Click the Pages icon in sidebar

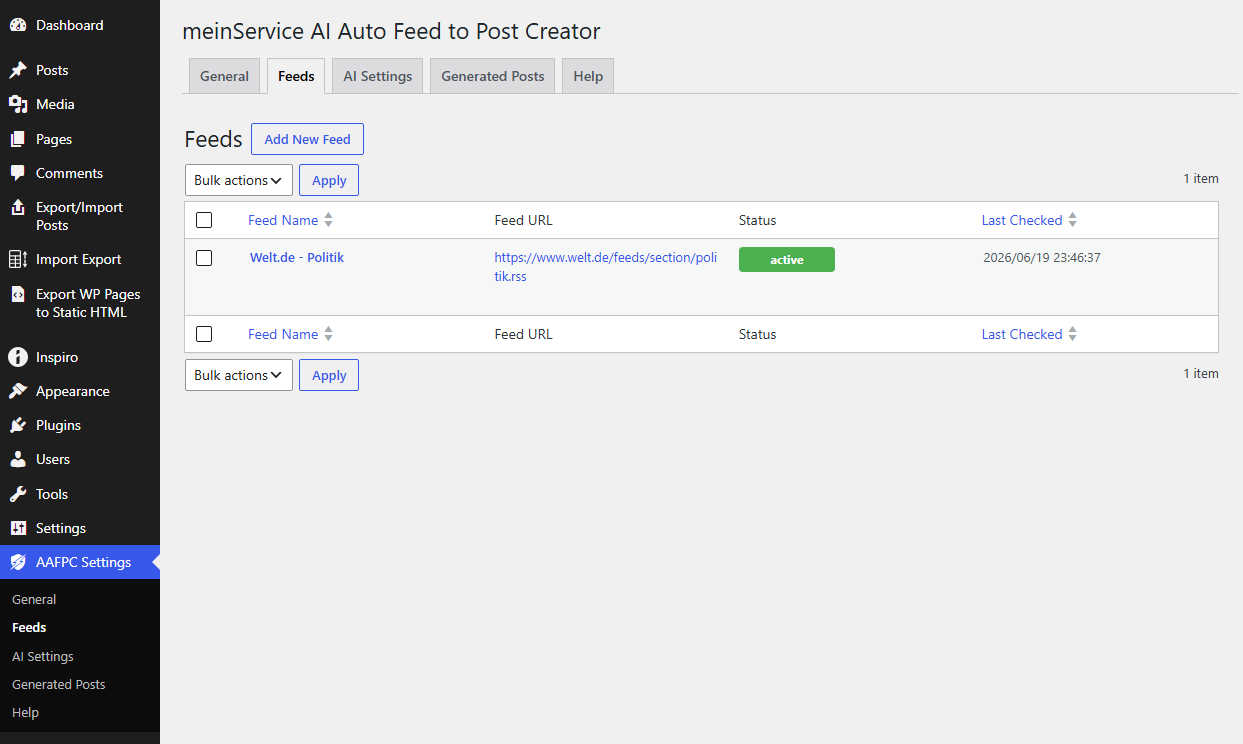[18, 139]
